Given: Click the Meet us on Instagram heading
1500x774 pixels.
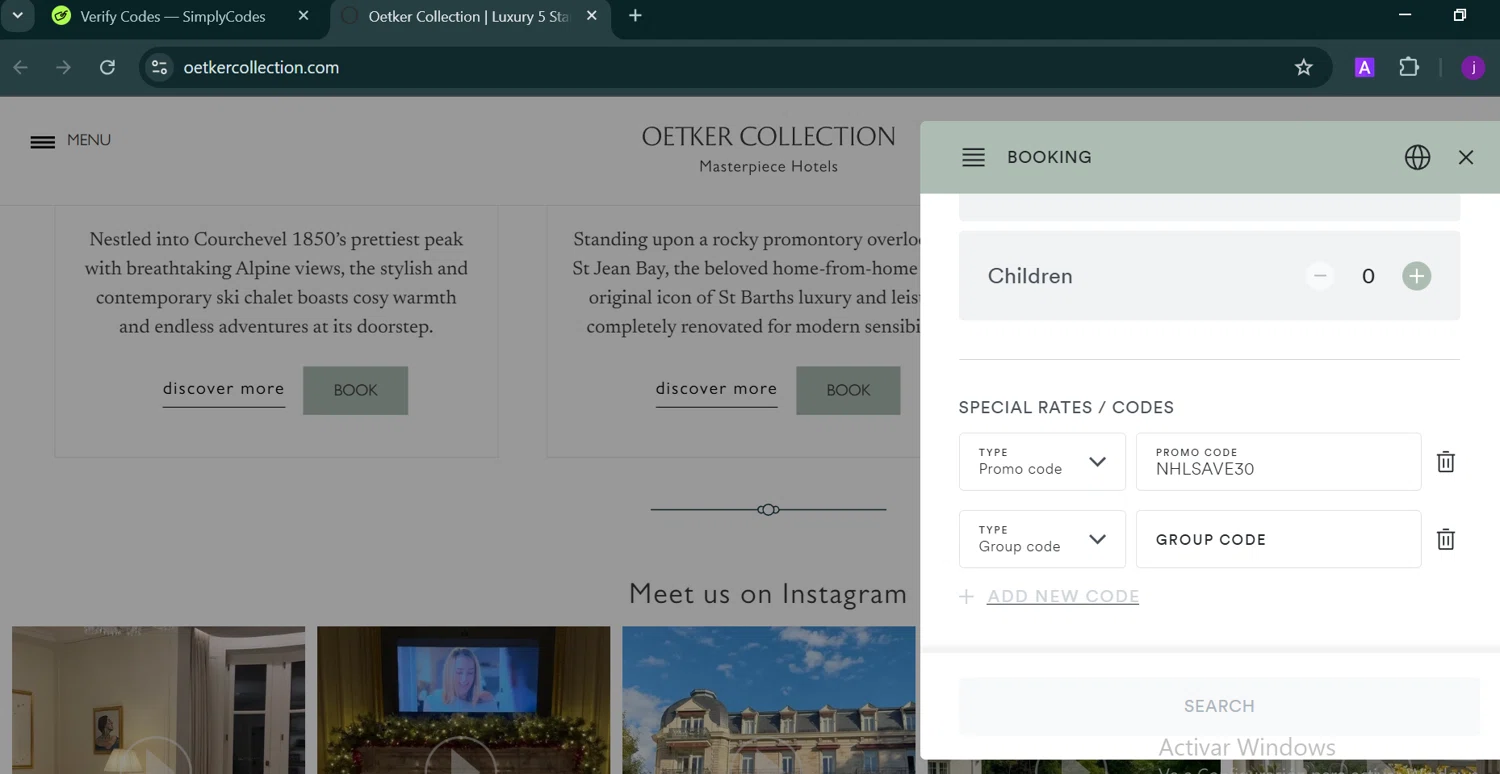Looking at the screenshot, I should 768,594.
